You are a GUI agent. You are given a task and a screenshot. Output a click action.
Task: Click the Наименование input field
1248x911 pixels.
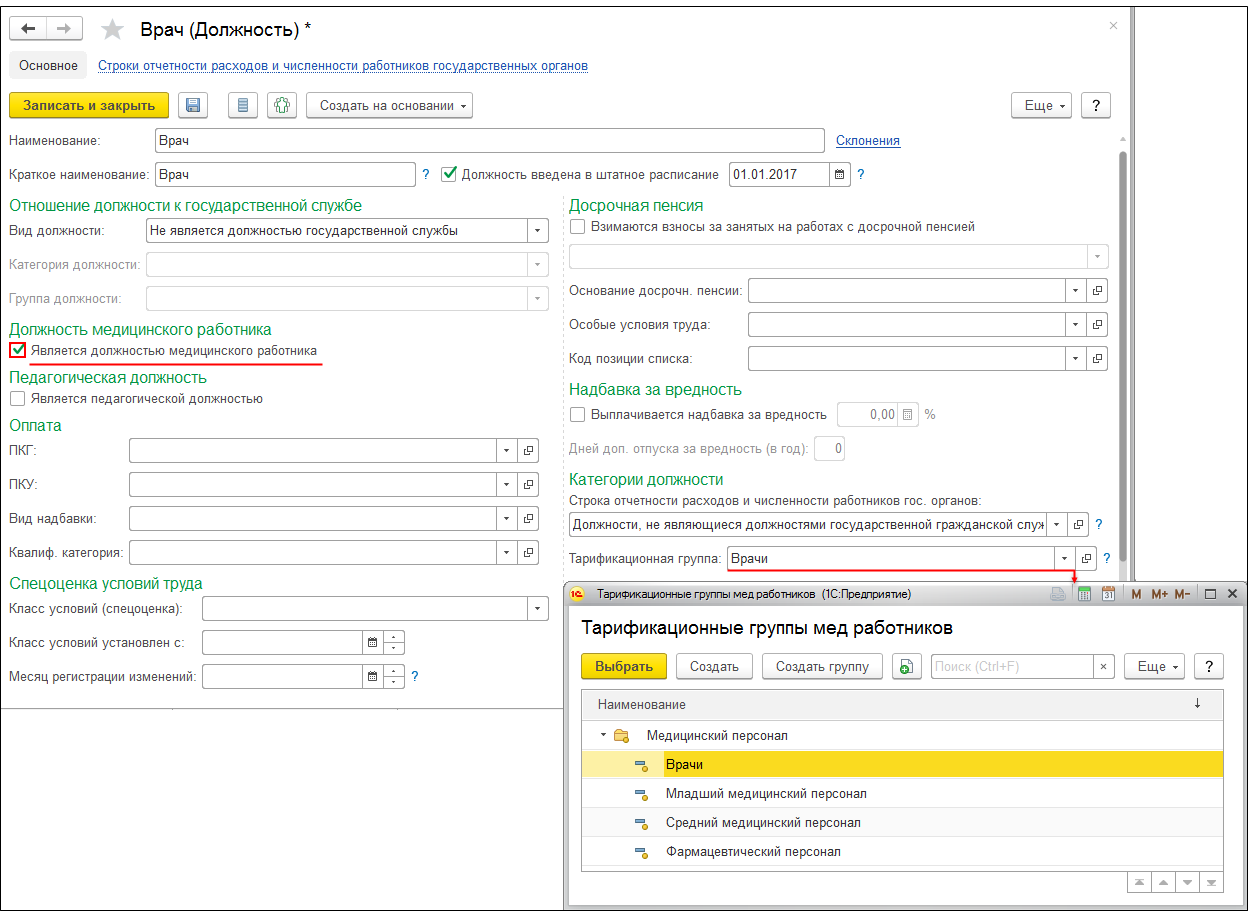pyautogui.click(x=490, y=140)
